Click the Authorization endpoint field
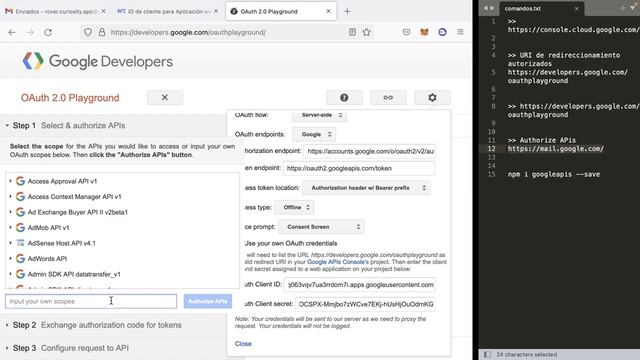Image resolution: width=640 pixels, height=360 pixels. [x=369, y=151]
